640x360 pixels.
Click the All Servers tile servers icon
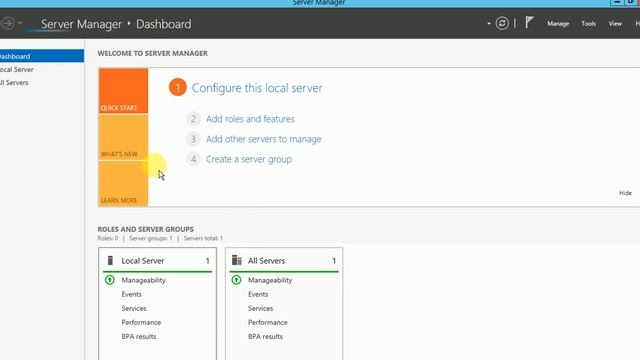[x=237, y=260]
